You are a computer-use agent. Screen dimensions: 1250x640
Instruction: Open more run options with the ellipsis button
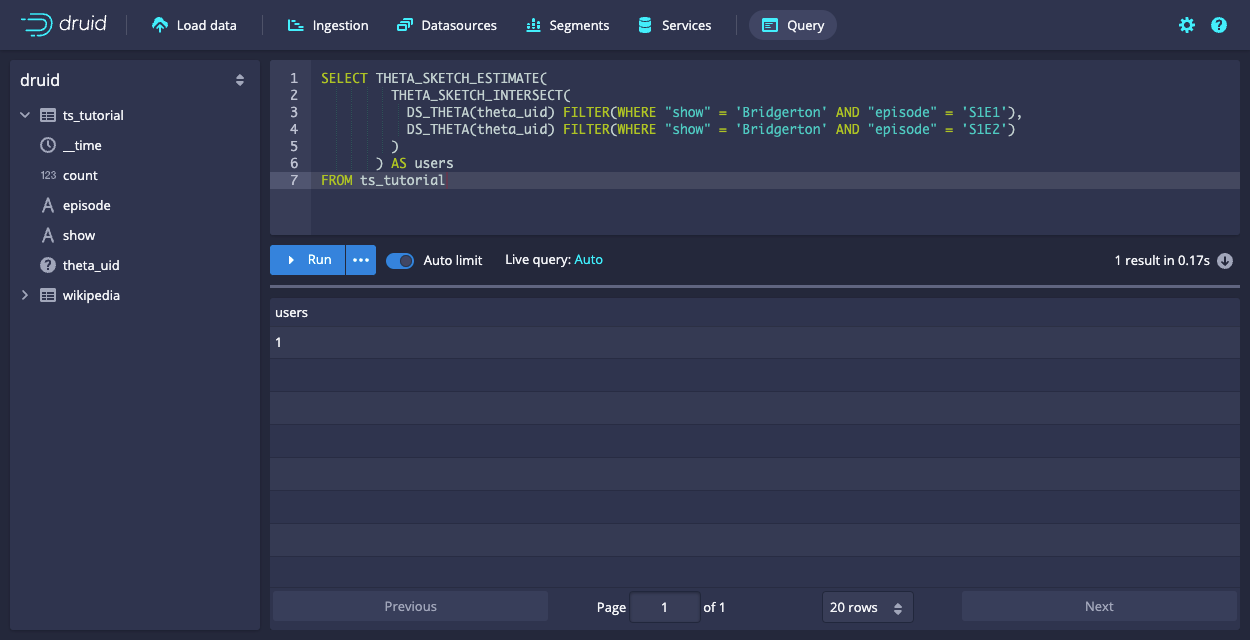point(360,260)
